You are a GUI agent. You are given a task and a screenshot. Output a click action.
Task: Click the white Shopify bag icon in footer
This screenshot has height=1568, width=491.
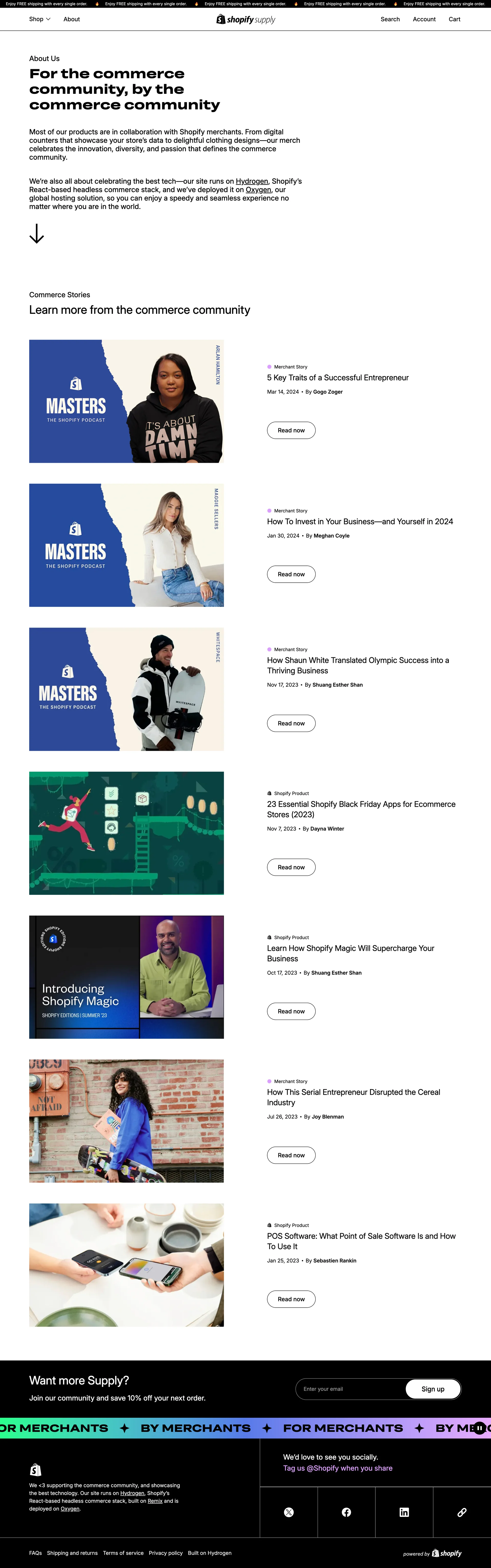click(x=35, y=1470)
